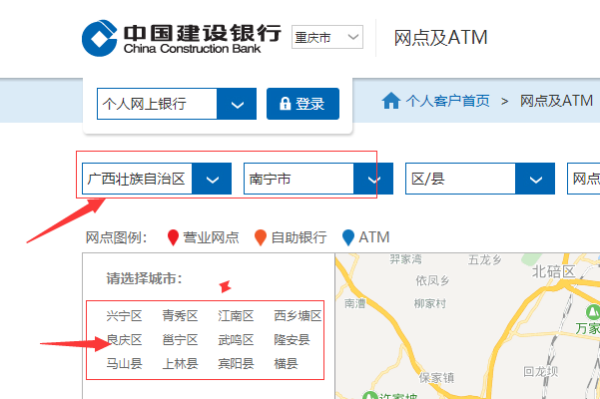Click the 柳家村 label on map
Screen dimensions: 600x399
coord(430,304)
